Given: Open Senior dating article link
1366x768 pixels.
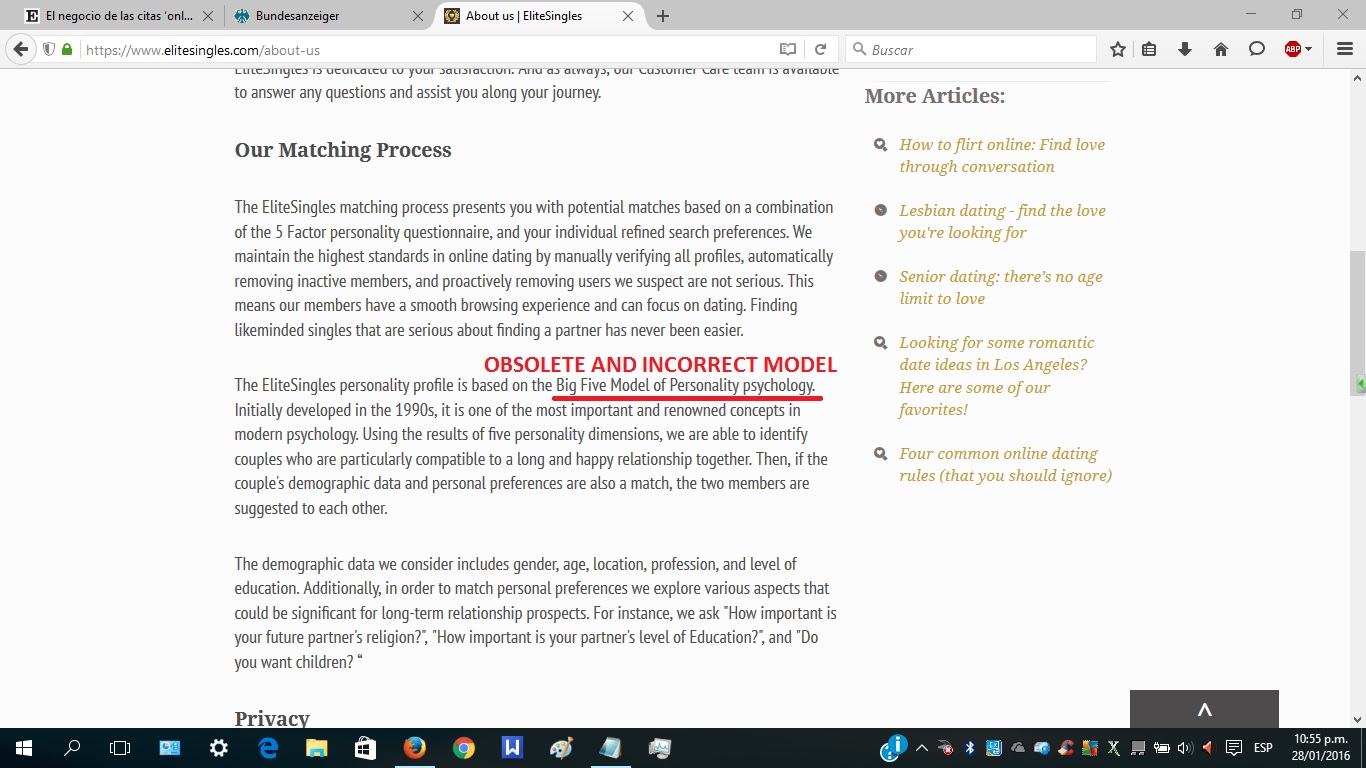Looking at the screenshot, I should coord(1000,287).
